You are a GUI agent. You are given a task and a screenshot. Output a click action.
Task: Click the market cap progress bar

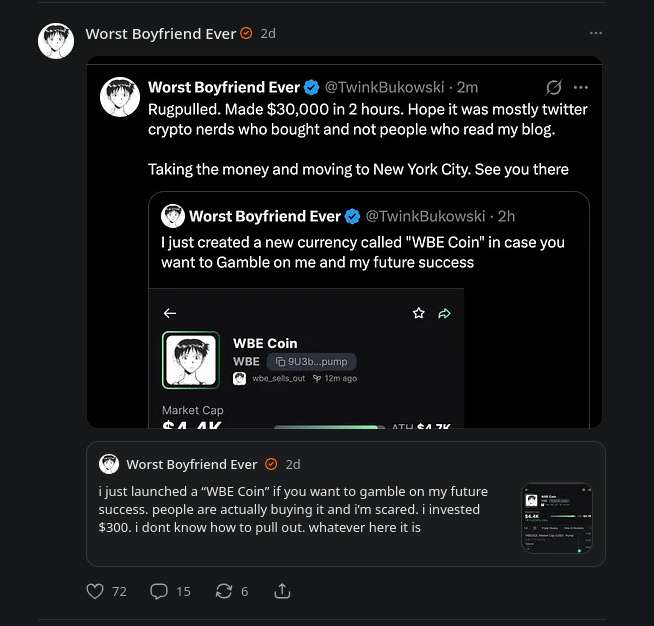328,427
